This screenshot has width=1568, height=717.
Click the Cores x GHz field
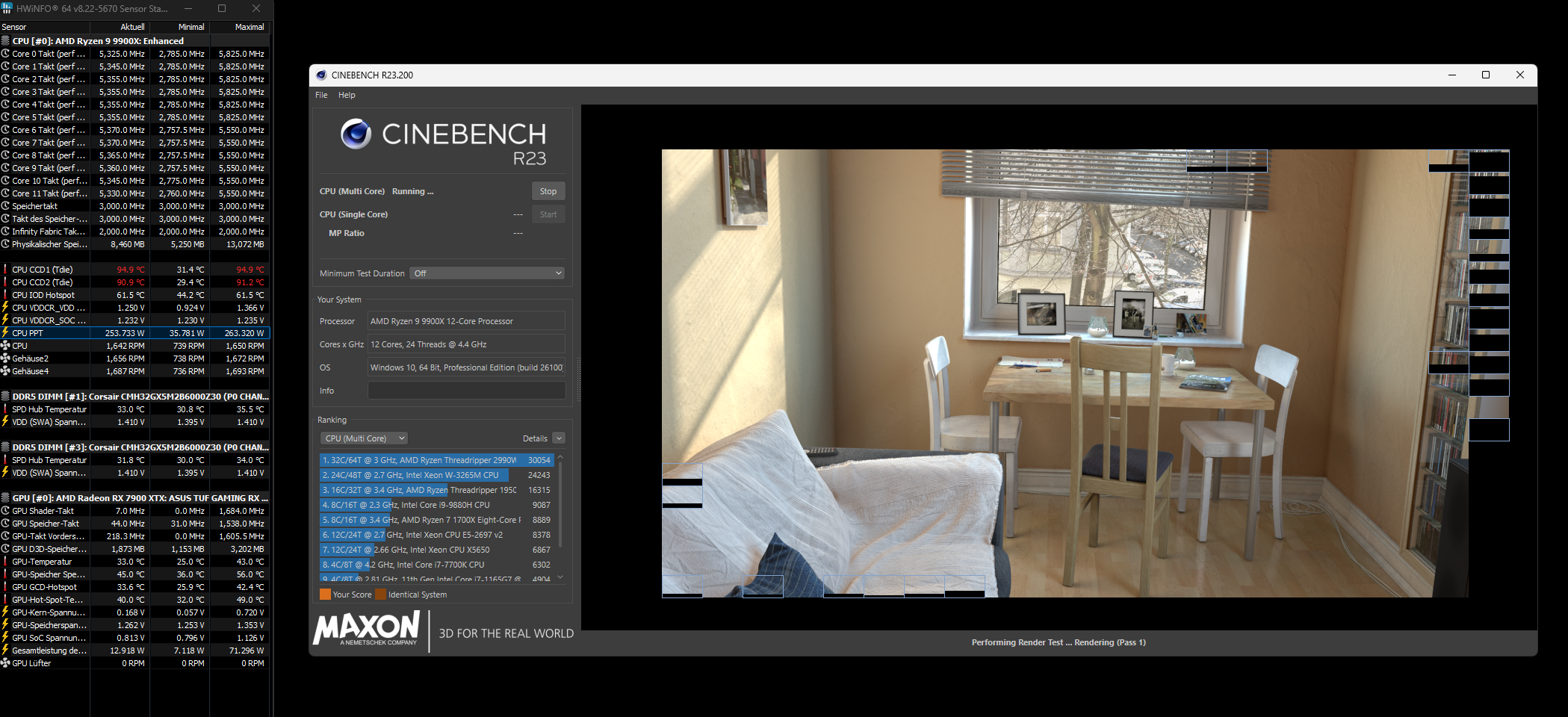(466, 344)
